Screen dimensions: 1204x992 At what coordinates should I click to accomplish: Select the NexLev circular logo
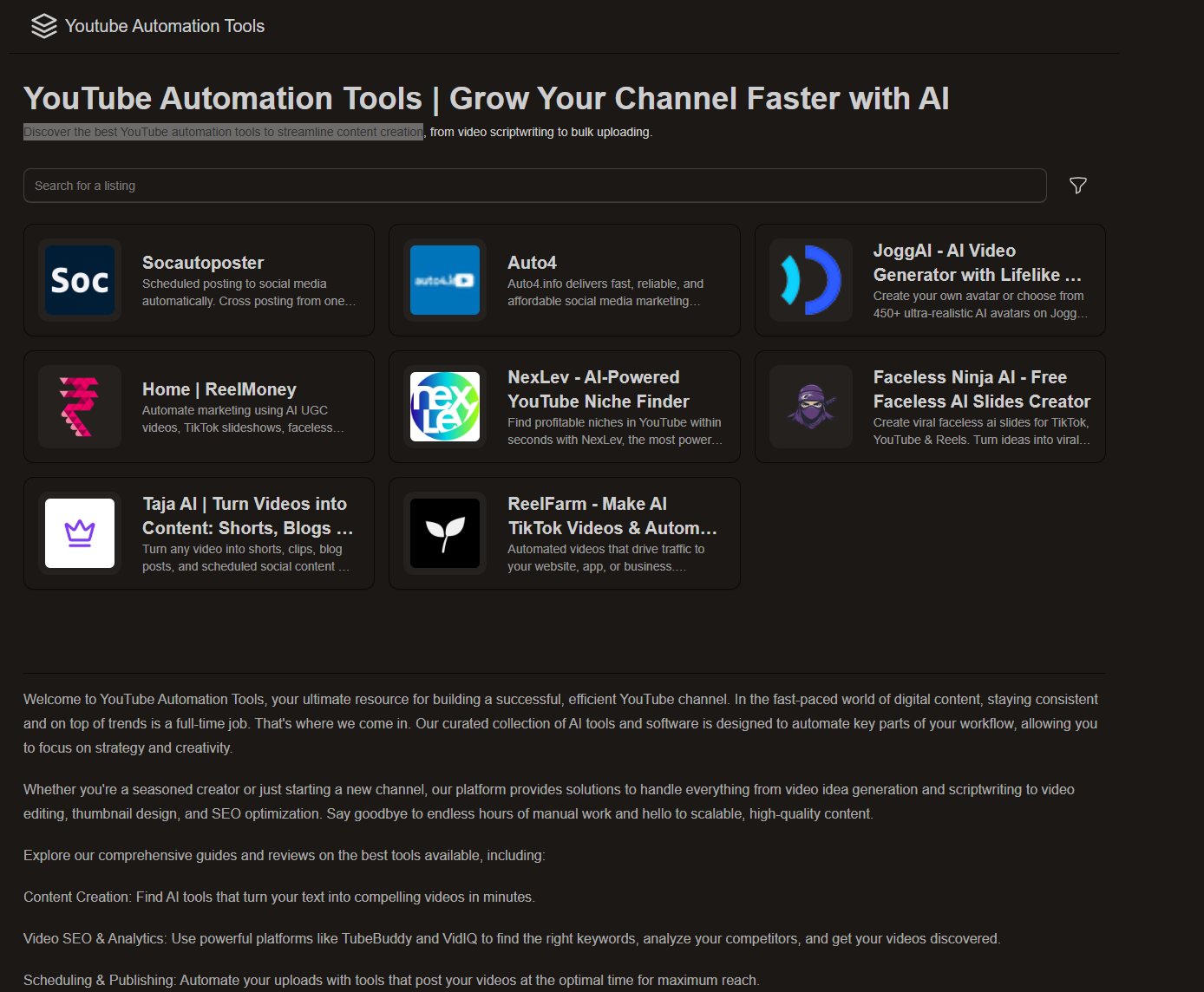pos(445,406)
